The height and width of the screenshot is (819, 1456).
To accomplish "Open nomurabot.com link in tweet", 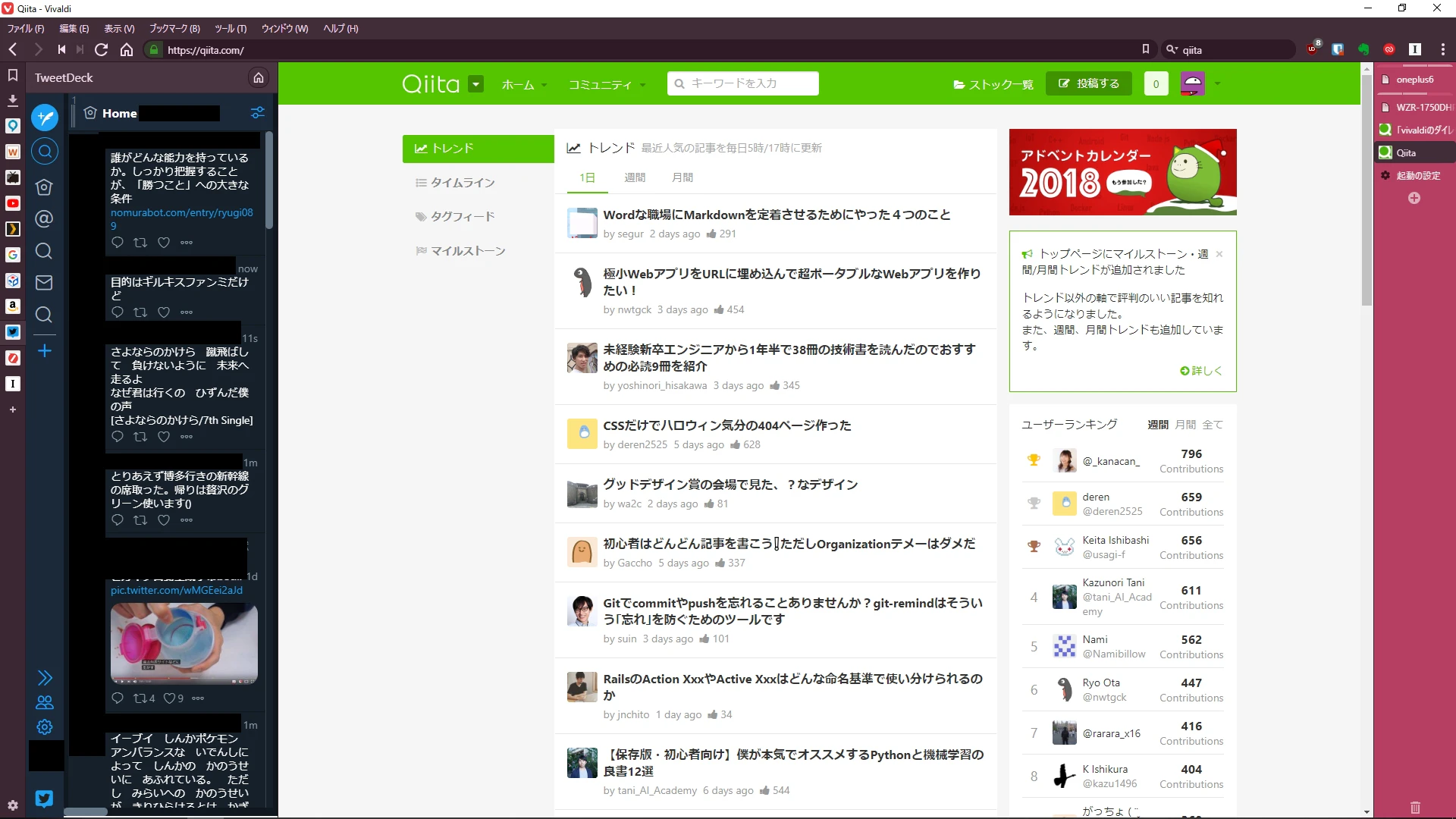I will [x=182, y=219].
